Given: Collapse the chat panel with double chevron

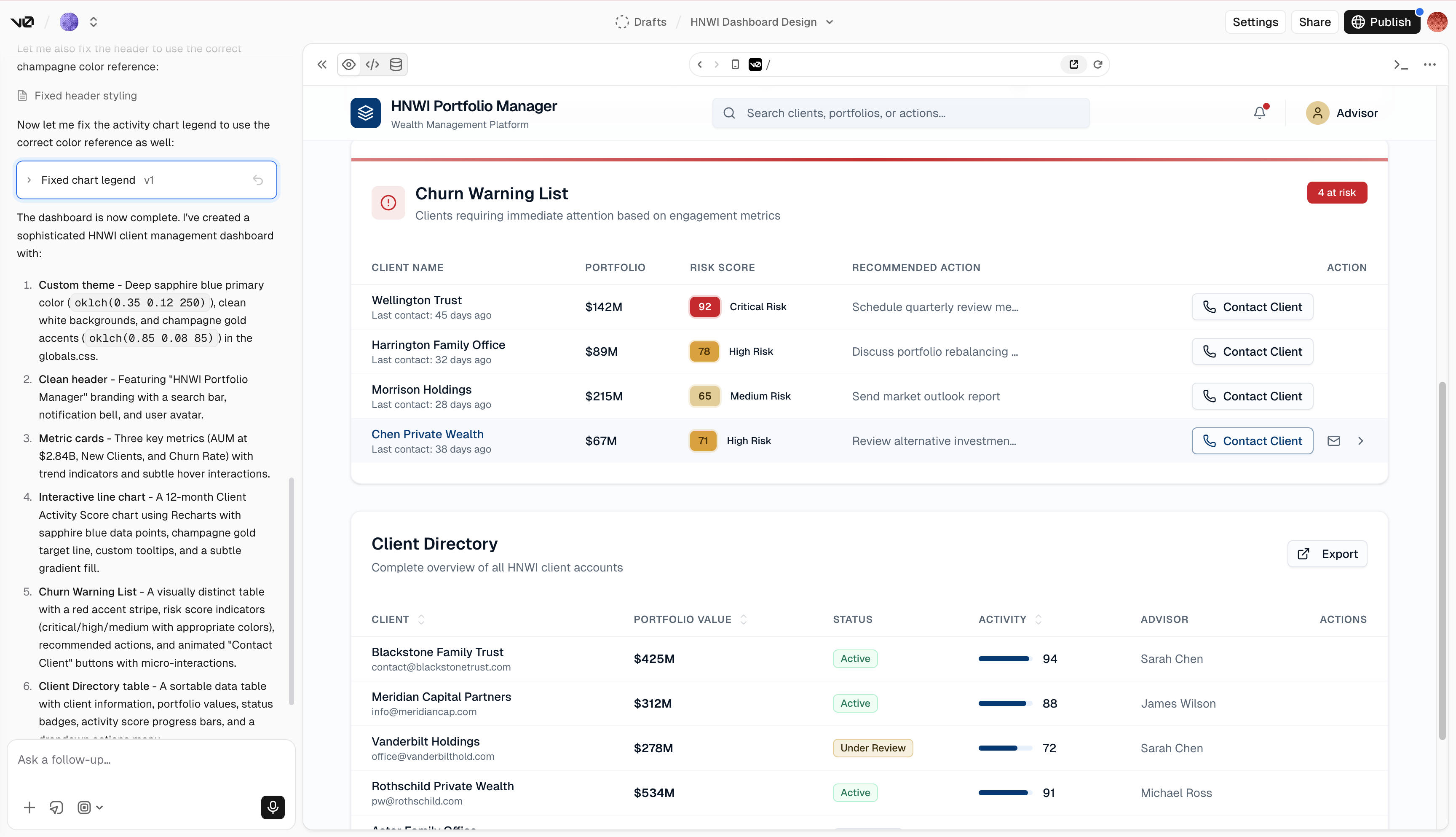Looking at the screenshot, I should tap(322, 64).
